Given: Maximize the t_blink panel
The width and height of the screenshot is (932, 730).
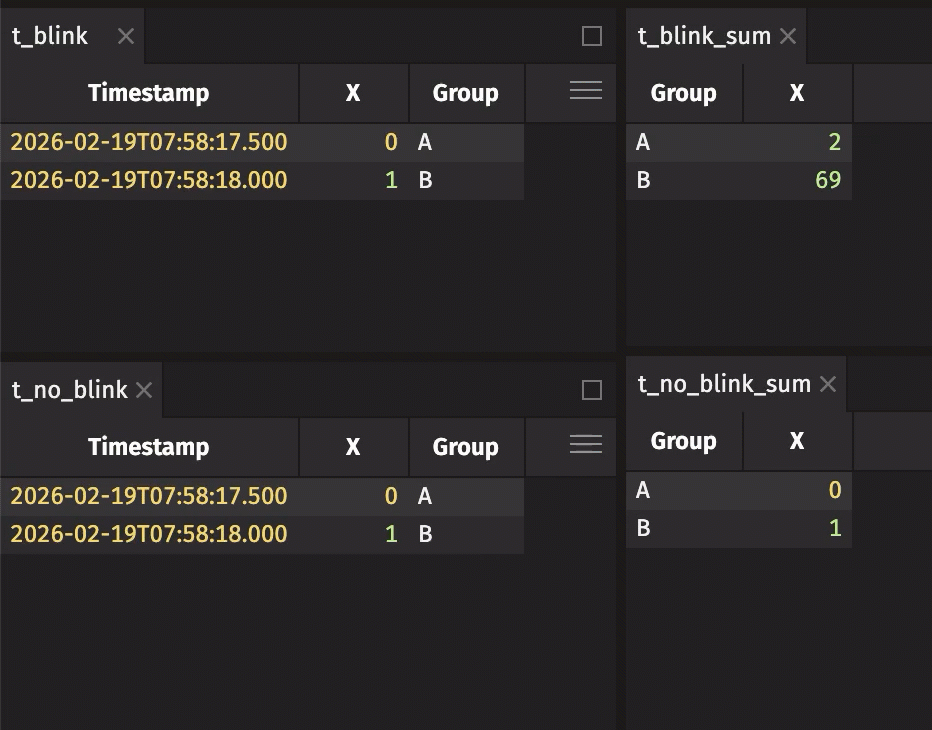Looking at the screenshot, I should tap(592, 36).
